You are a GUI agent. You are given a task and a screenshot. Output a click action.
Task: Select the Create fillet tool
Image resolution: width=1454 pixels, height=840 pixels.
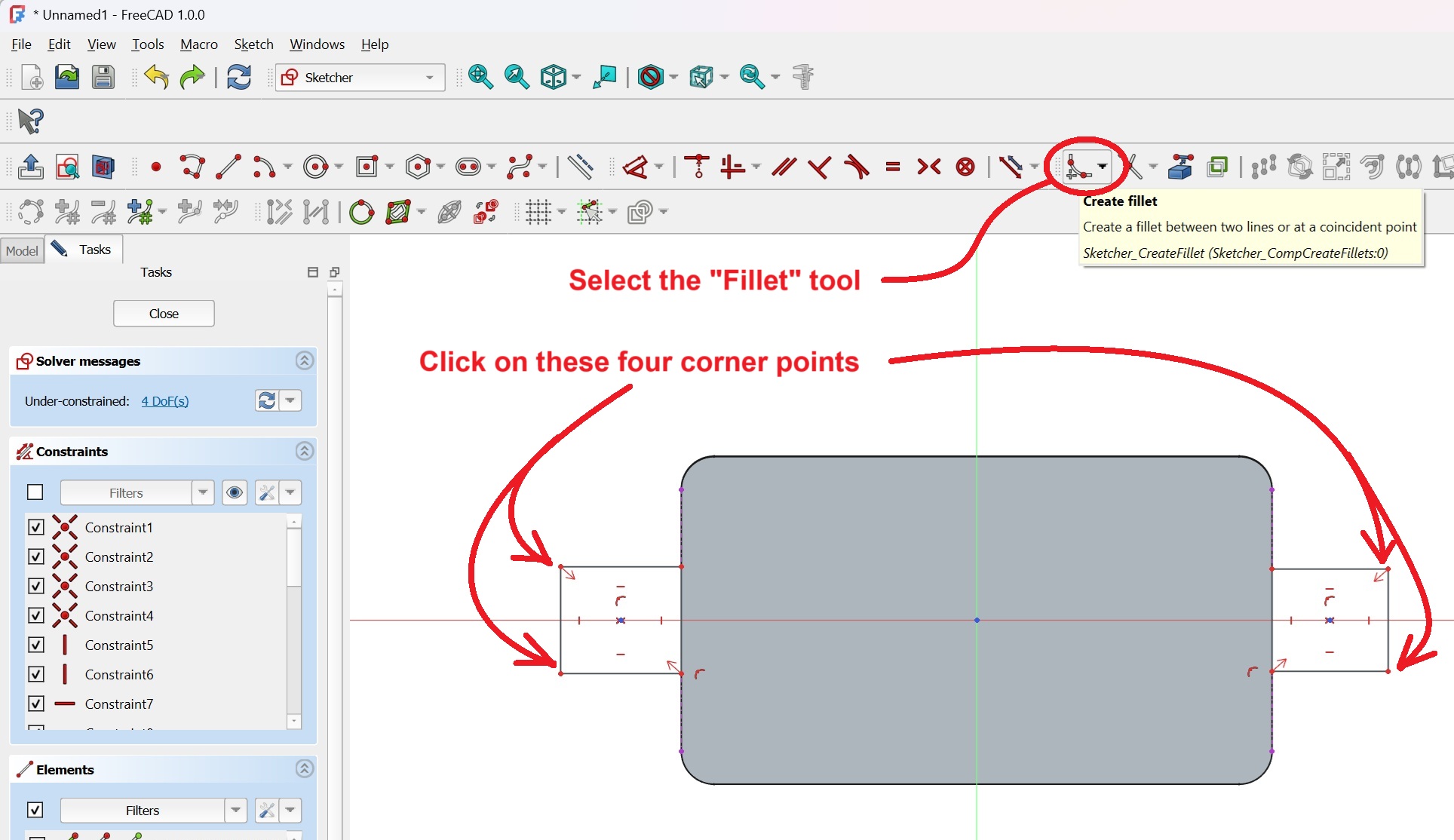(1078, 167)
